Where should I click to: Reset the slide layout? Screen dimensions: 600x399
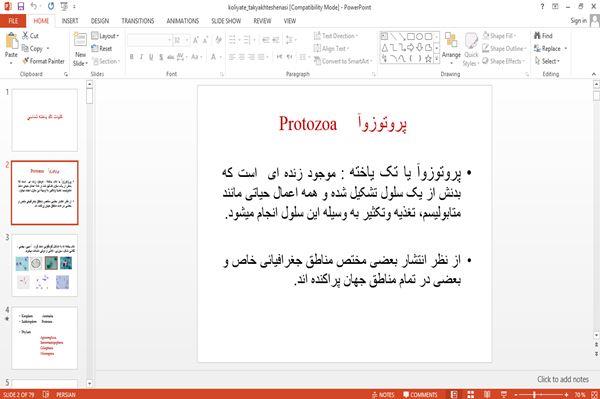pyautogui.click(x=102, y=48)
